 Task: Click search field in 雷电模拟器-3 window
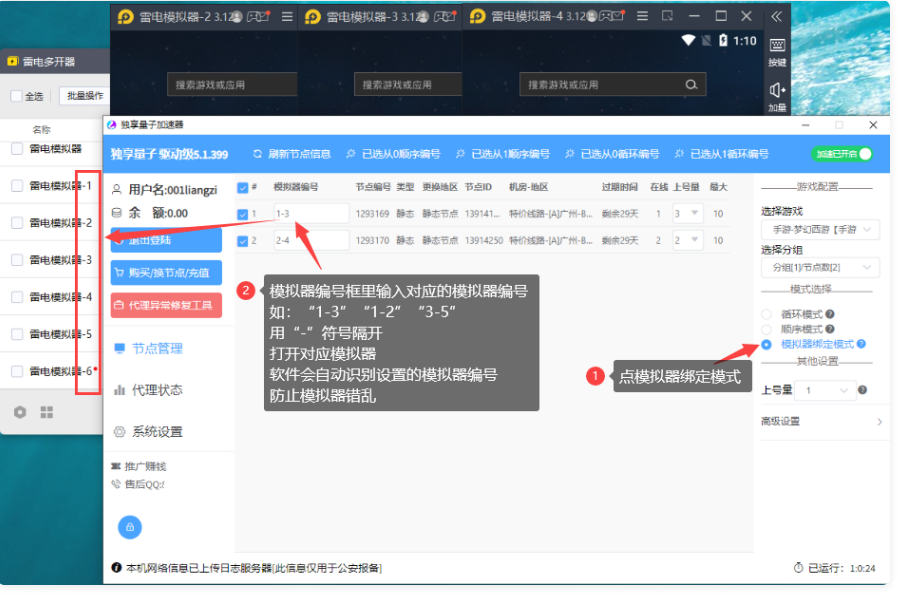[408, 85]
